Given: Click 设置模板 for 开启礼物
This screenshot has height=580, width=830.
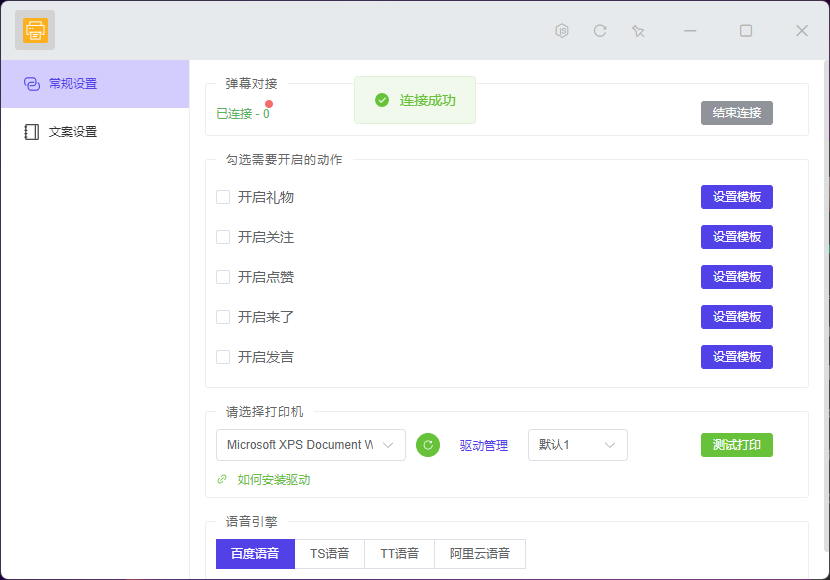Looking at the screenshot, I should coord(736,197).
